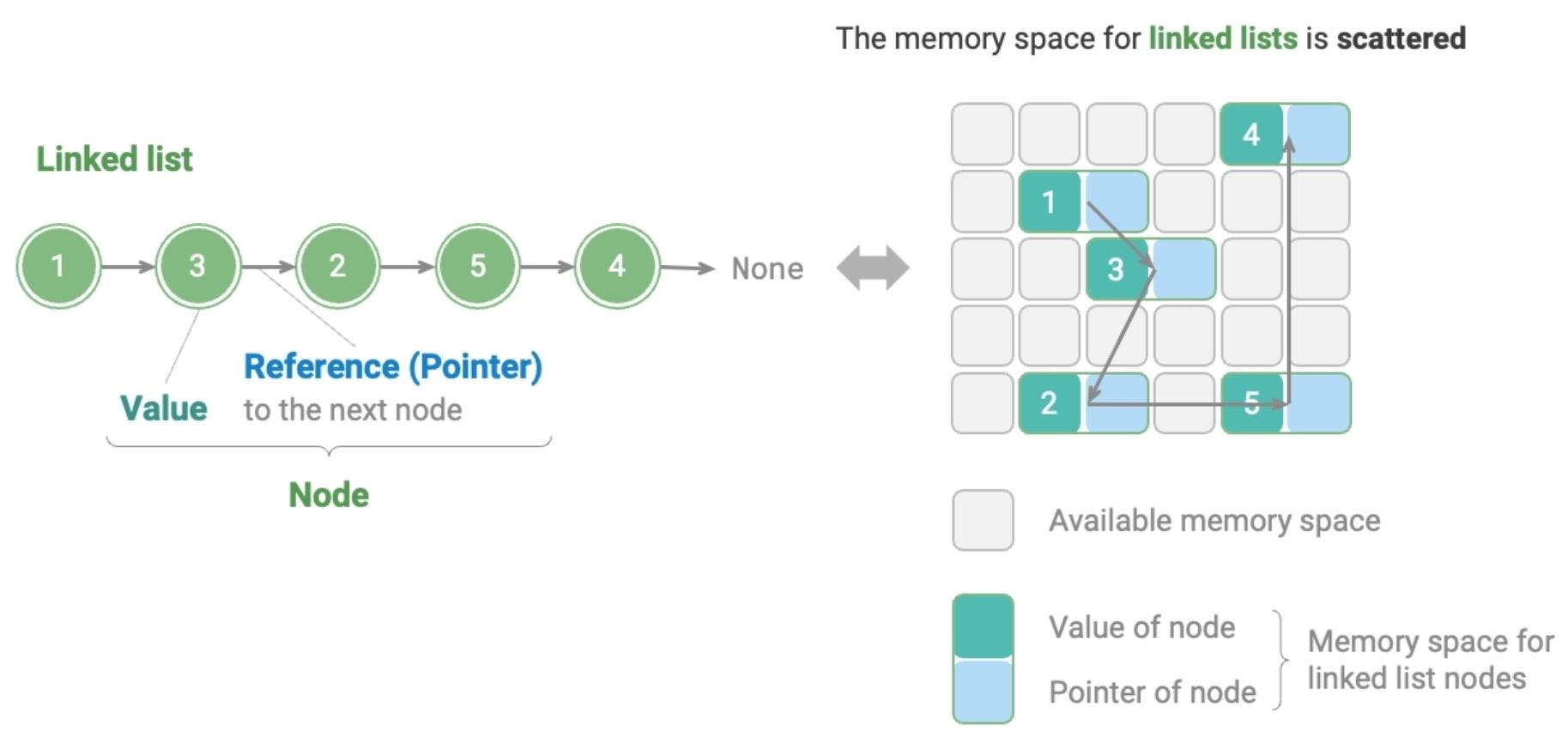
Task: Click the circle node labeled 5
Action: (x=477, y=266)
